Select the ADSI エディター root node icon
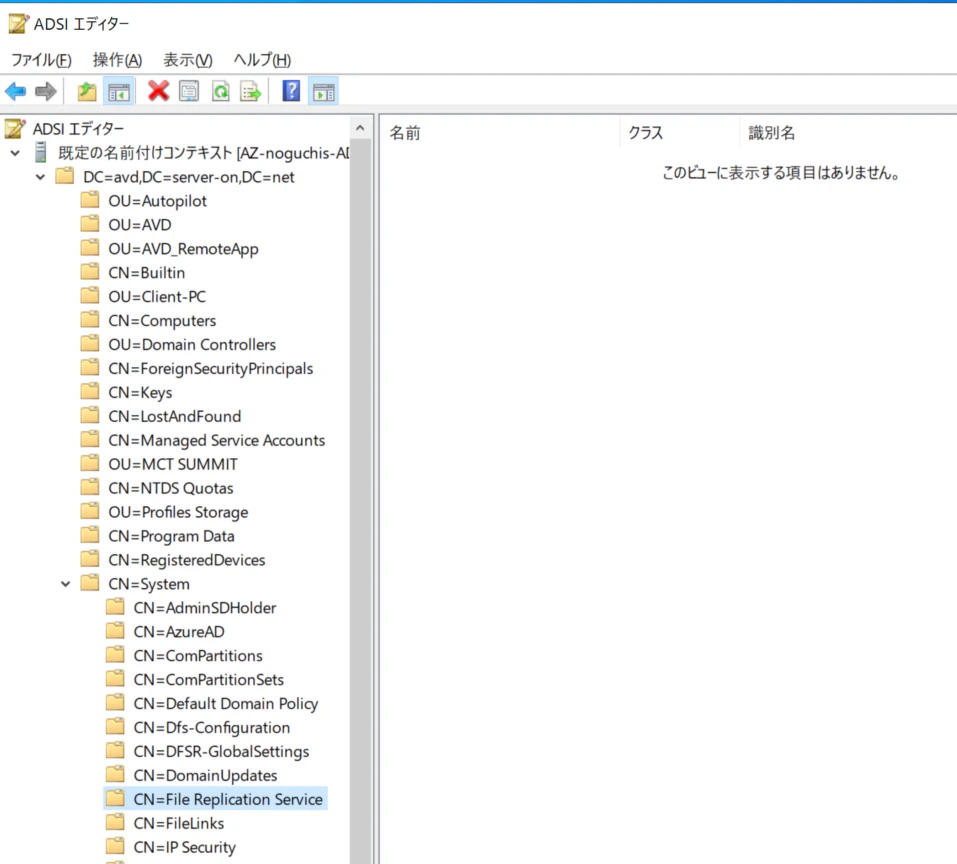 (15, 129)
